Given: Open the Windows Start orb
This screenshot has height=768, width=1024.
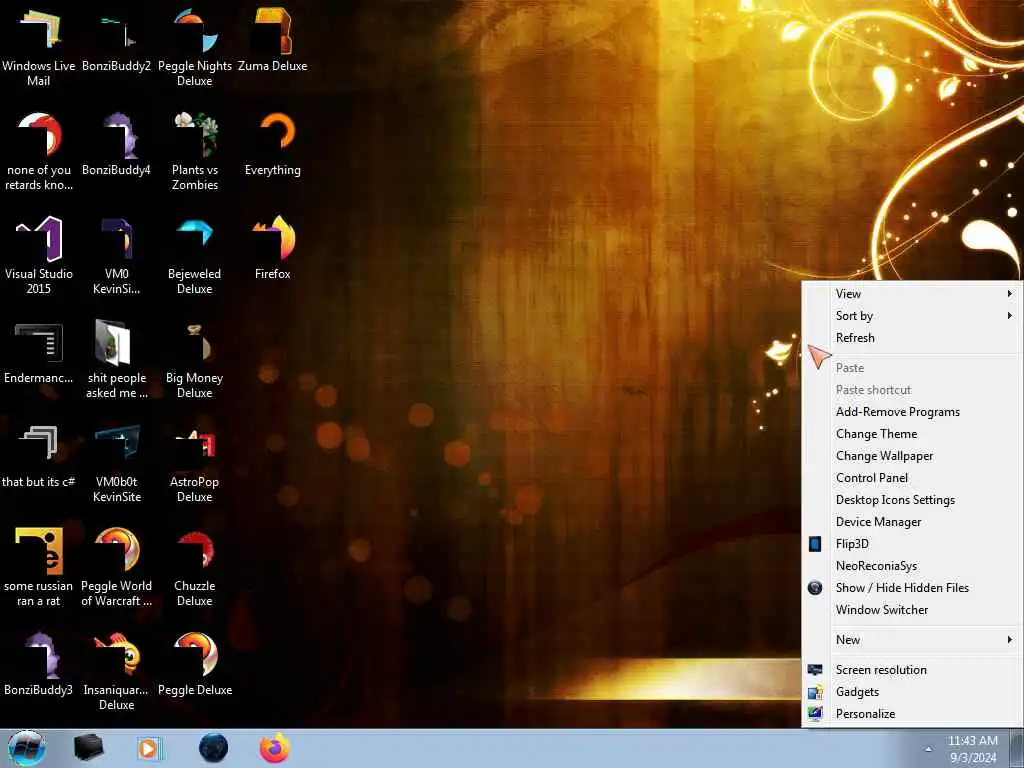Looking at the screenshot, I should 27,748.
